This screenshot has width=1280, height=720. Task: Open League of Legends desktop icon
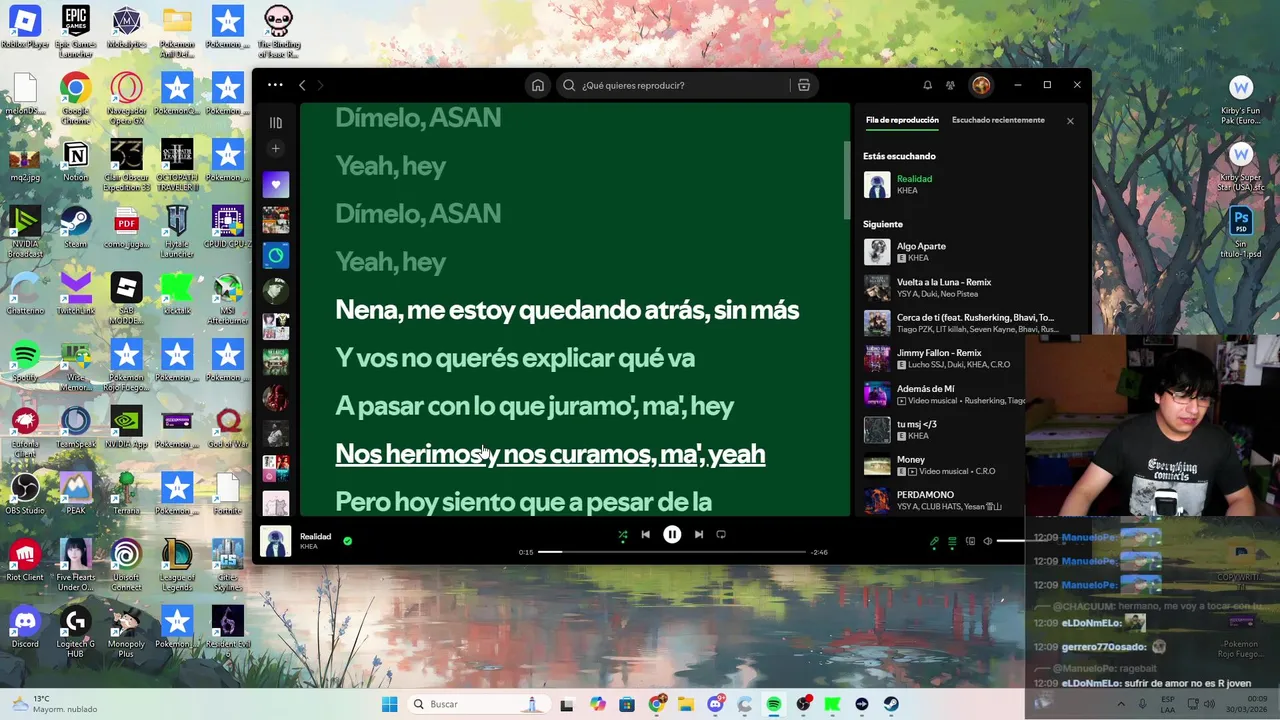177,565
